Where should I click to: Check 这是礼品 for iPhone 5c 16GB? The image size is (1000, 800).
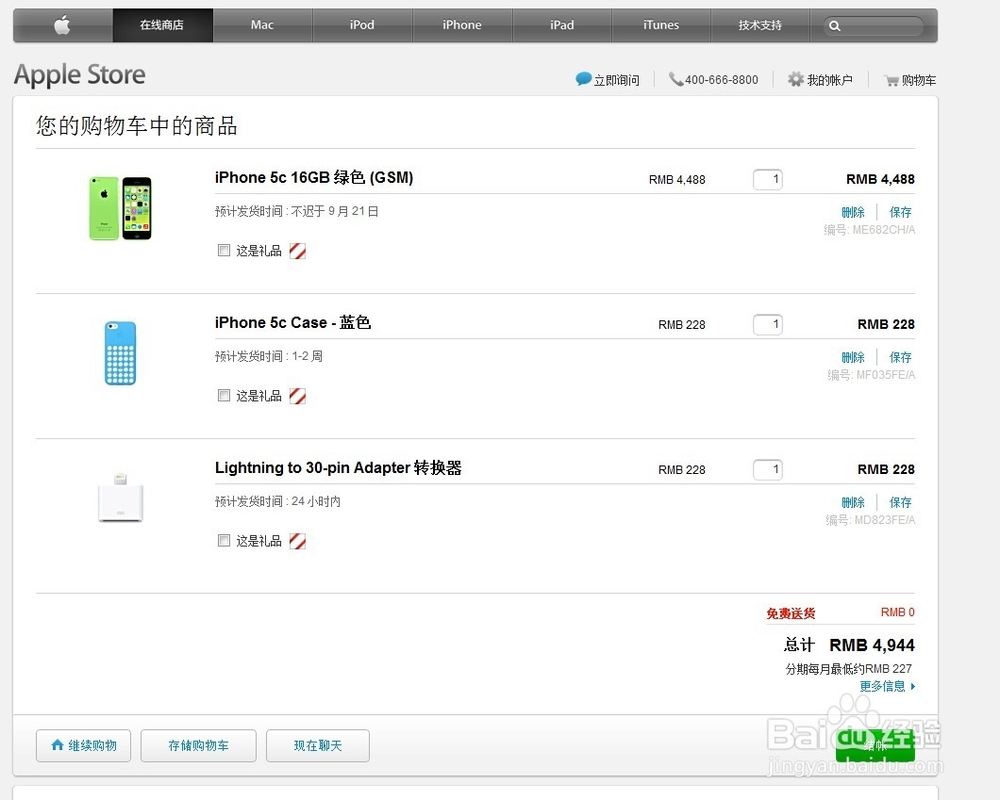[x=224, y=251]
